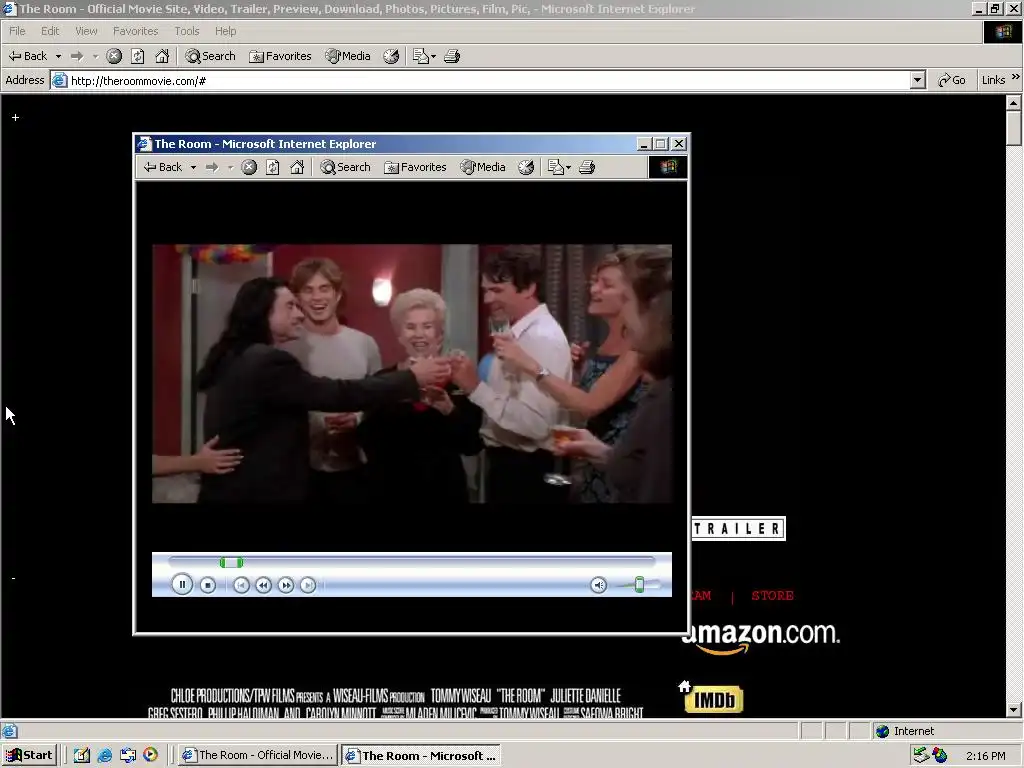Click the page scrollbar up arrow
This screenshot has width=1024, height=768.
click(1013, 103)
